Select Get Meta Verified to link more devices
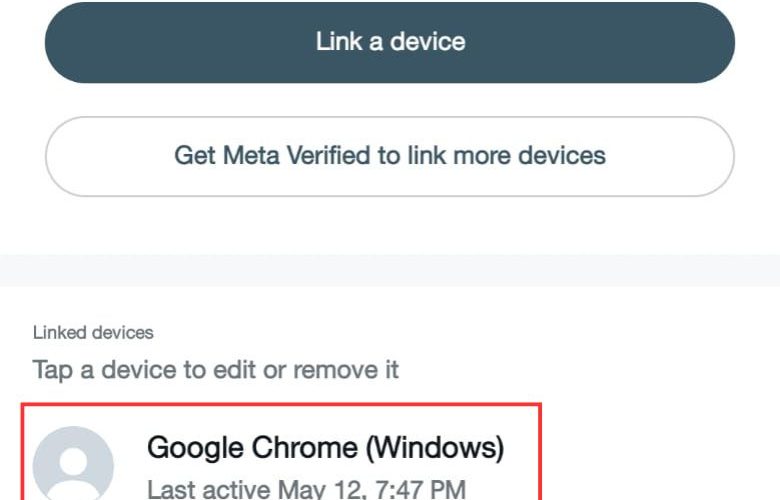This screenshot has width=780, height=500. 390,156
